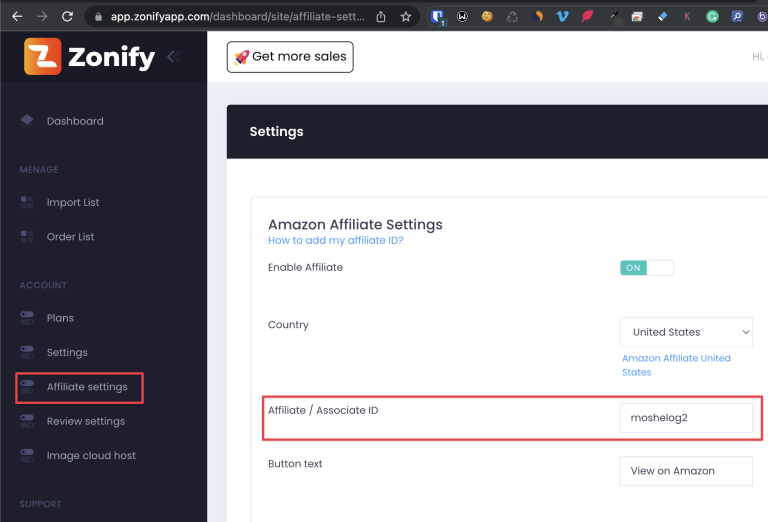Click the browser forward arrow

(x=42, y=17)
